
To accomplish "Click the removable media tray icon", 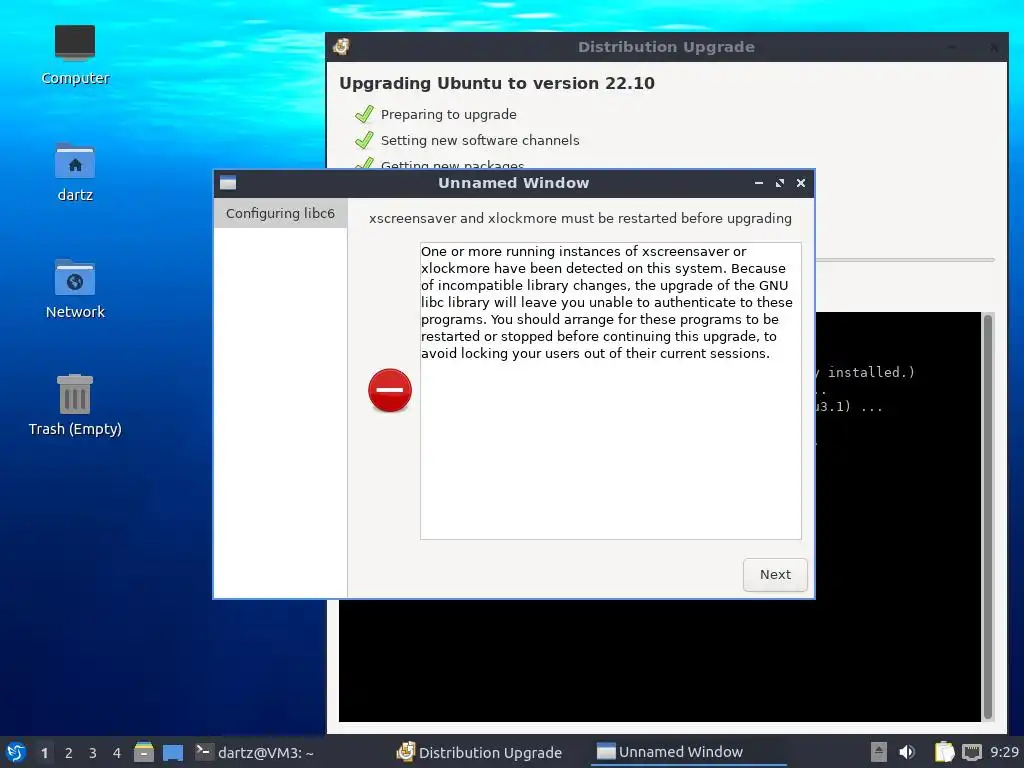I will pos(879,752).
